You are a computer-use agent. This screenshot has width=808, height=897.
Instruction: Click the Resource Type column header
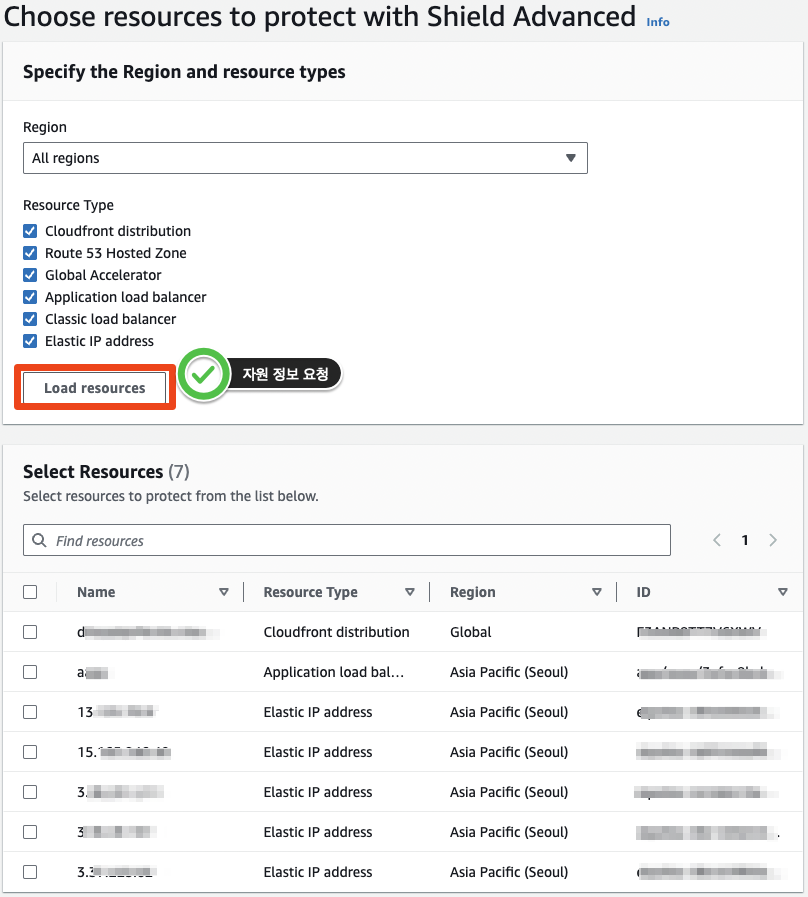[310, 592]
